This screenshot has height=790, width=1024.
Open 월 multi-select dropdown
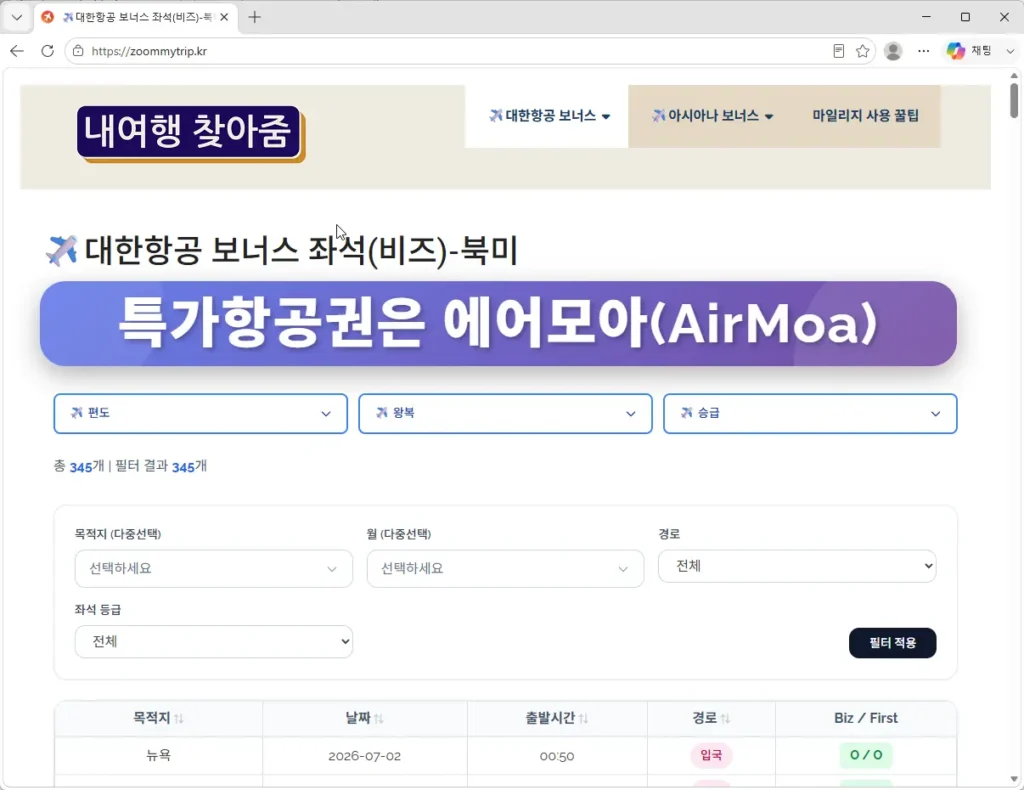(x=505, y=569)
